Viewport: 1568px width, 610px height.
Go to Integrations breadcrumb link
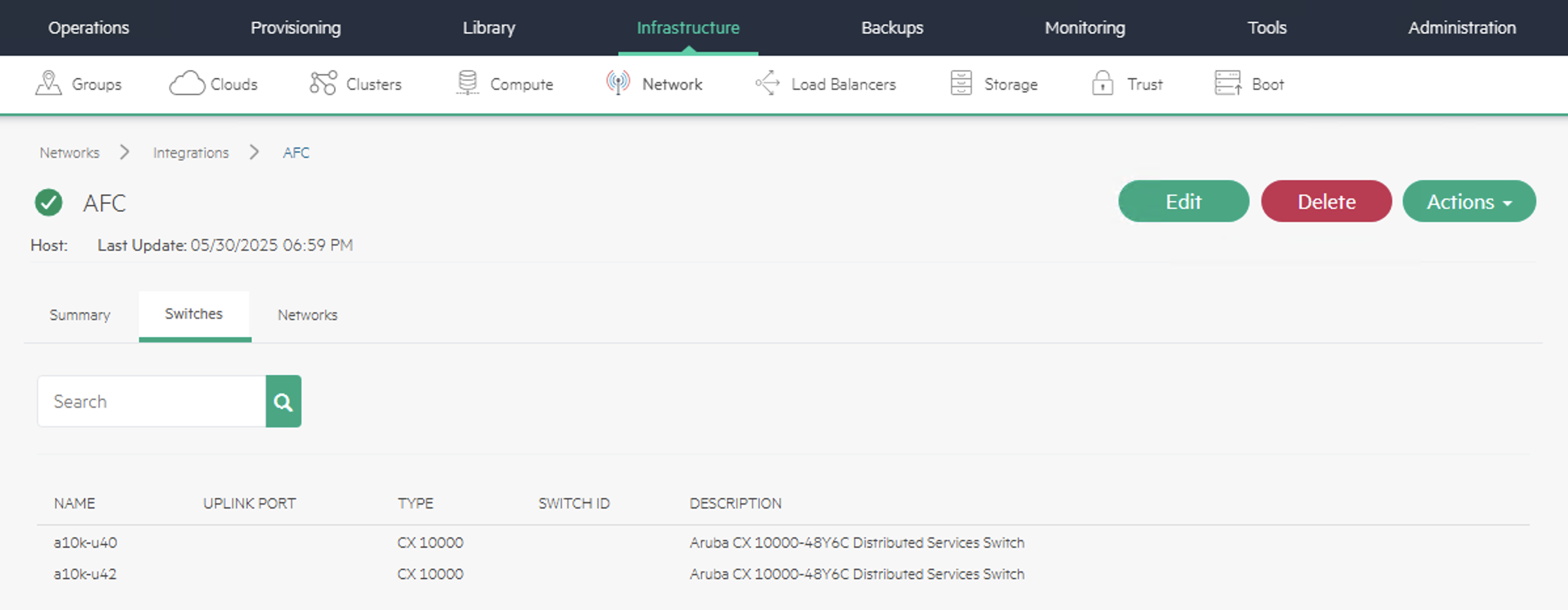pos(191,152)
